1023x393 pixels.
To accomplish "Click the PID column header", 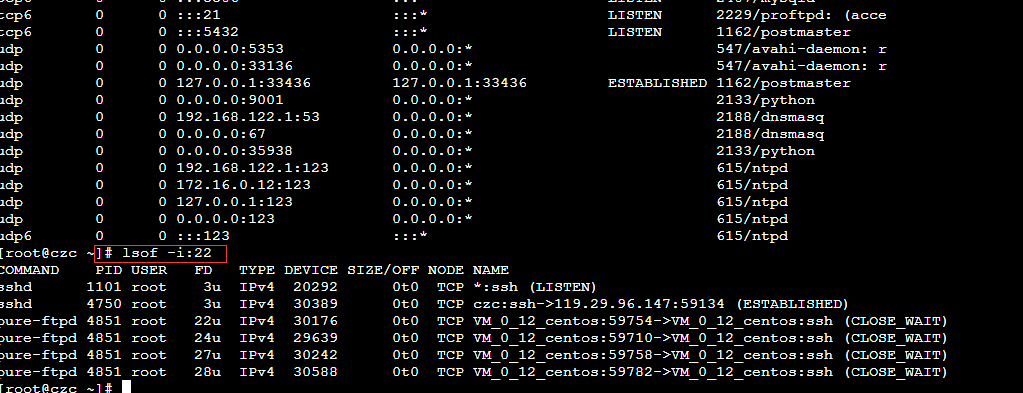I will [108, 270].
